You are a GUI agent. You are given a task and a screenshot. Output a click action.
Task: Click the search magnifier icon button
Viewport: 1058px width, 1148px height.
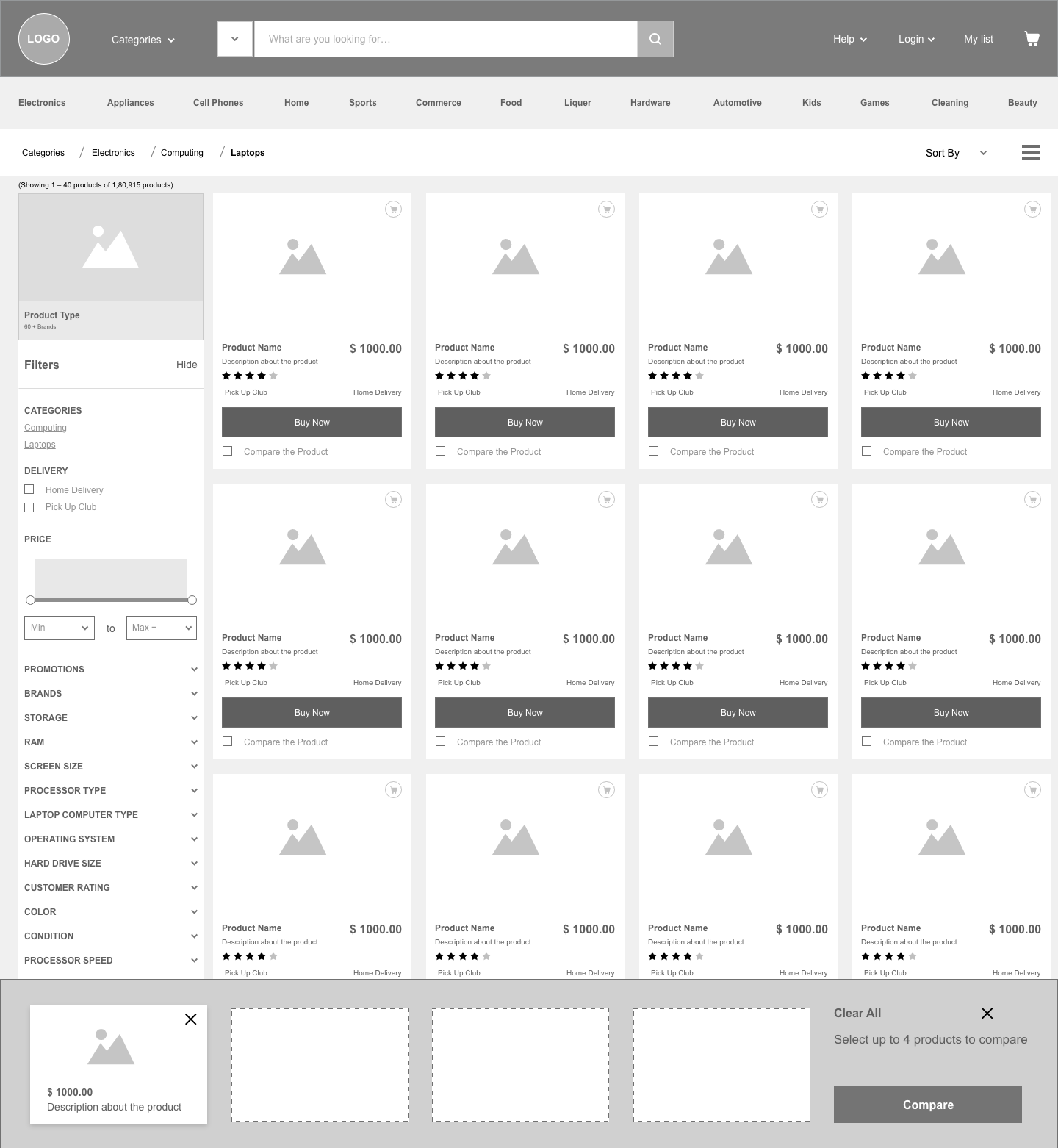tap(655, 39)
